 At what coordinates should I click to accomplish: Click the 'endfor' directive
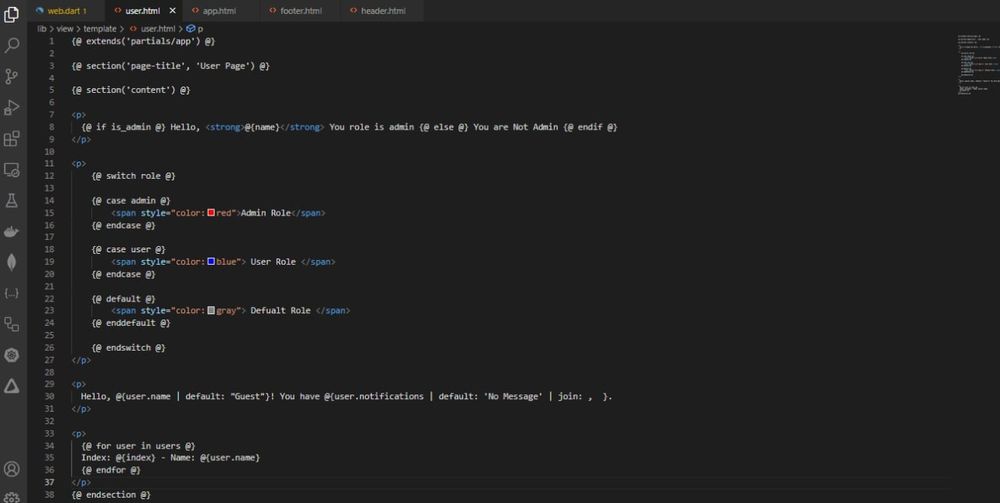point(111,470)
